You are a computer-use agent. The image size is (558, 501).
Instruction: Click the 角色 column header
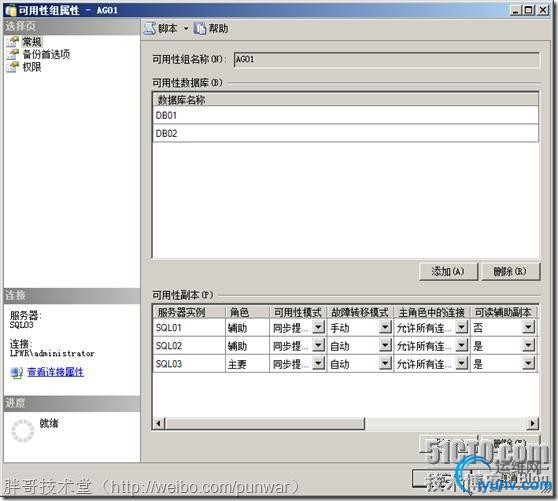pos(247,312)
